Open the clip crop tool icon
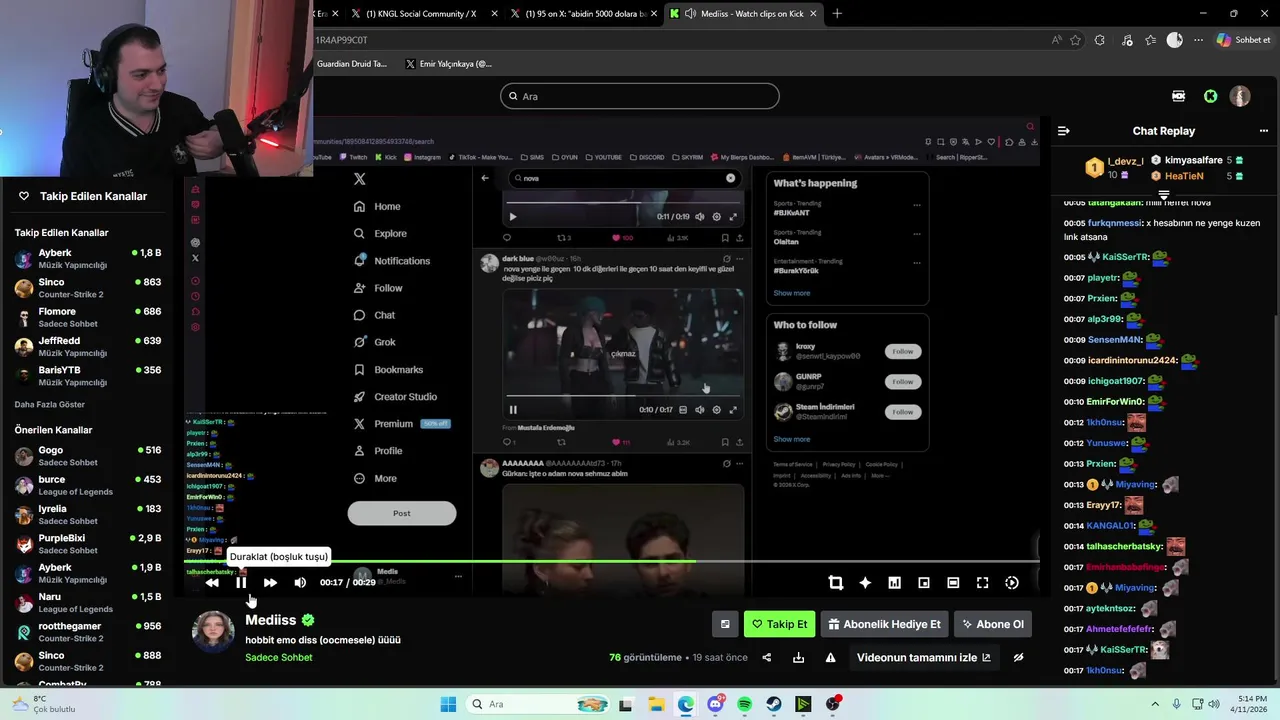Image resolution: width=1280 pixels, height=720 pixels. point(835,583)
